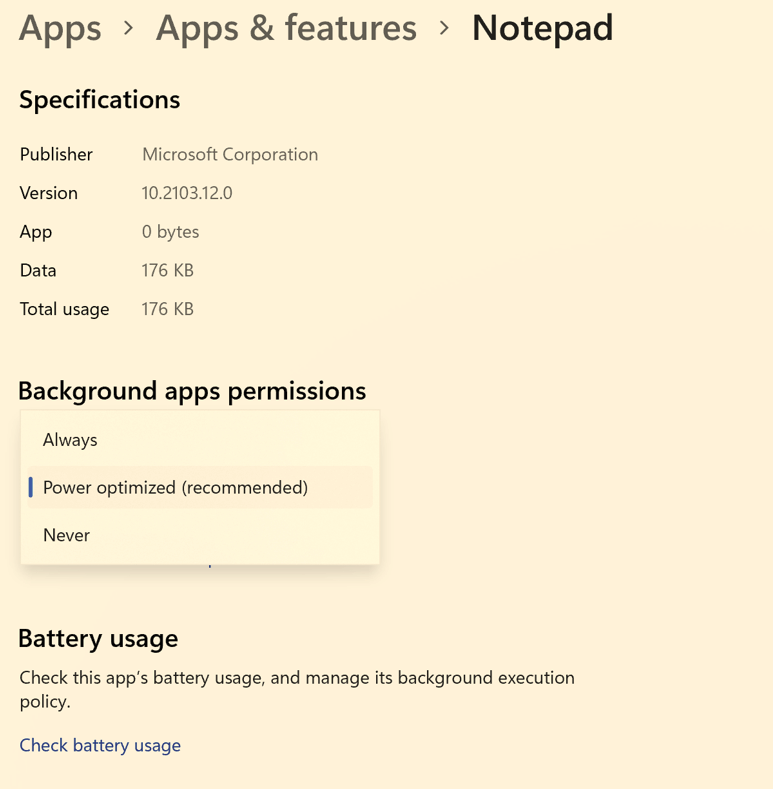Viewport: 773px width, 789px height.
Task: Click the Publisher label
Action: 56,154
